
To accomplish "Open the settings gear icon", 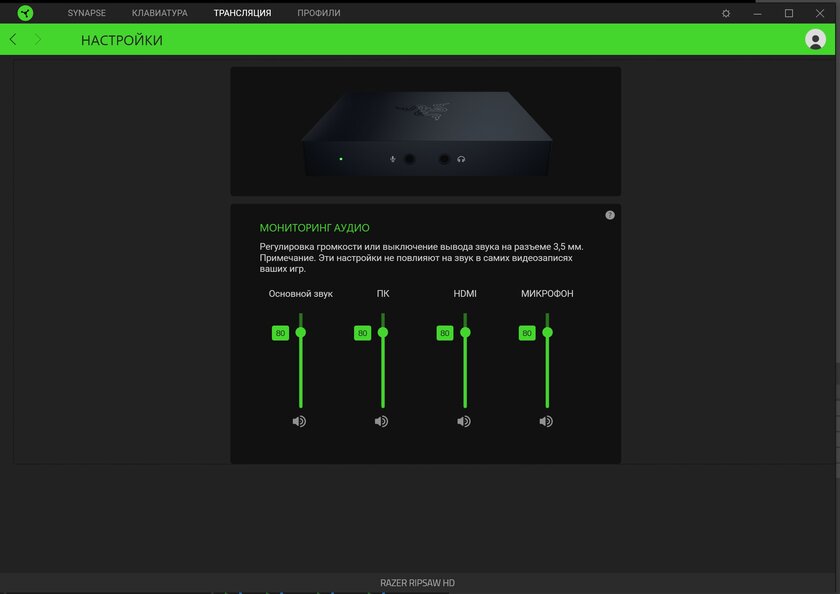I will click(x=726, y=13).
